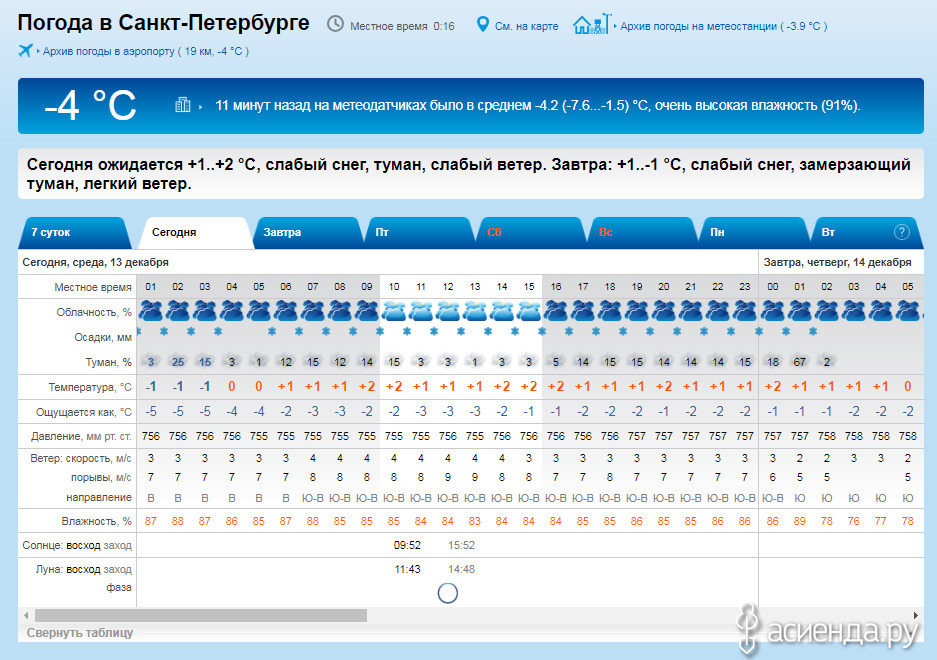This screenshot has width=937, height=660.
Task: Click the cloud icon under hour 06
Action: click(286, 311)
